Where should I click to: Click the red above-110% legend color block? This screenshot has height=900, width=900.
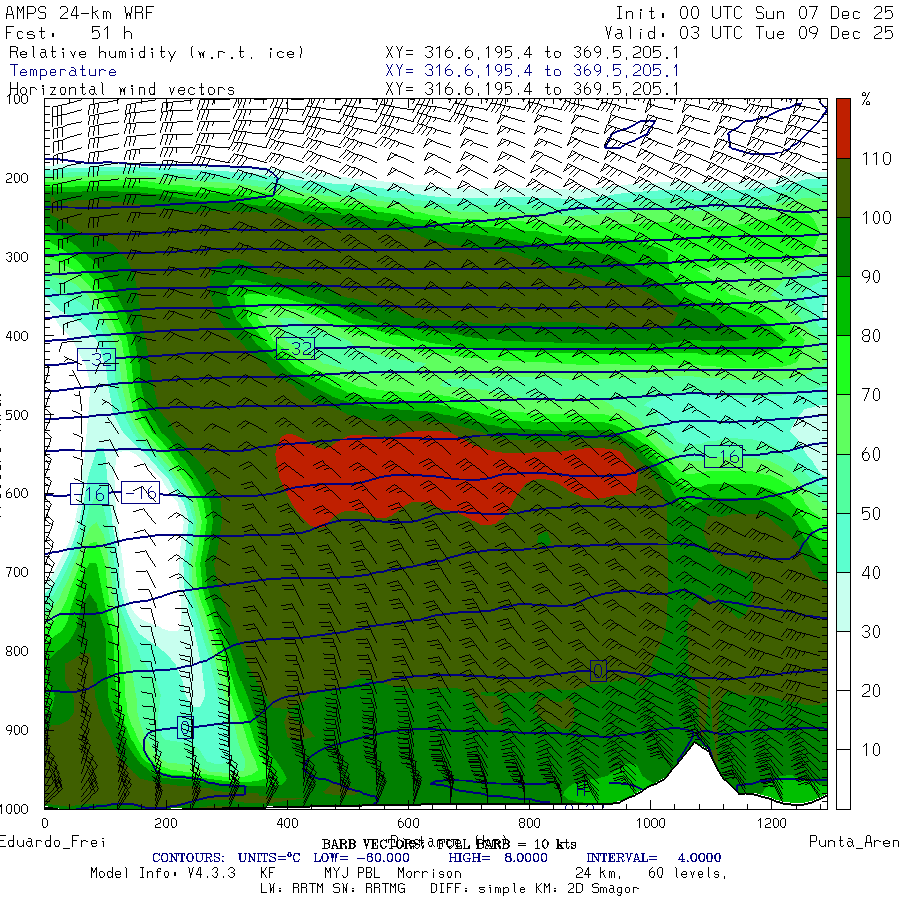pyautogui.click(x=843, y=128)
